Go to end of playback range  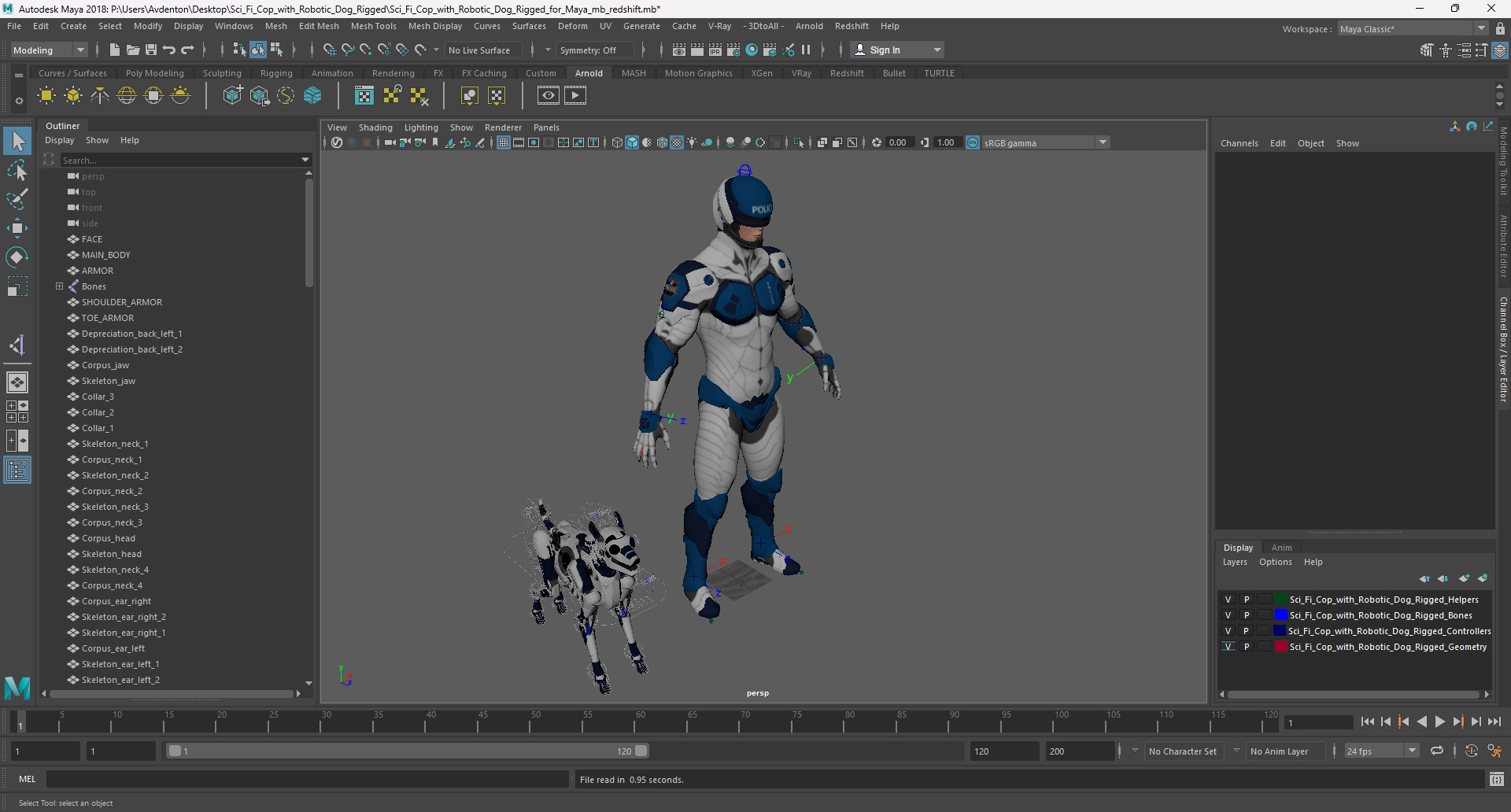point(1494,722)
